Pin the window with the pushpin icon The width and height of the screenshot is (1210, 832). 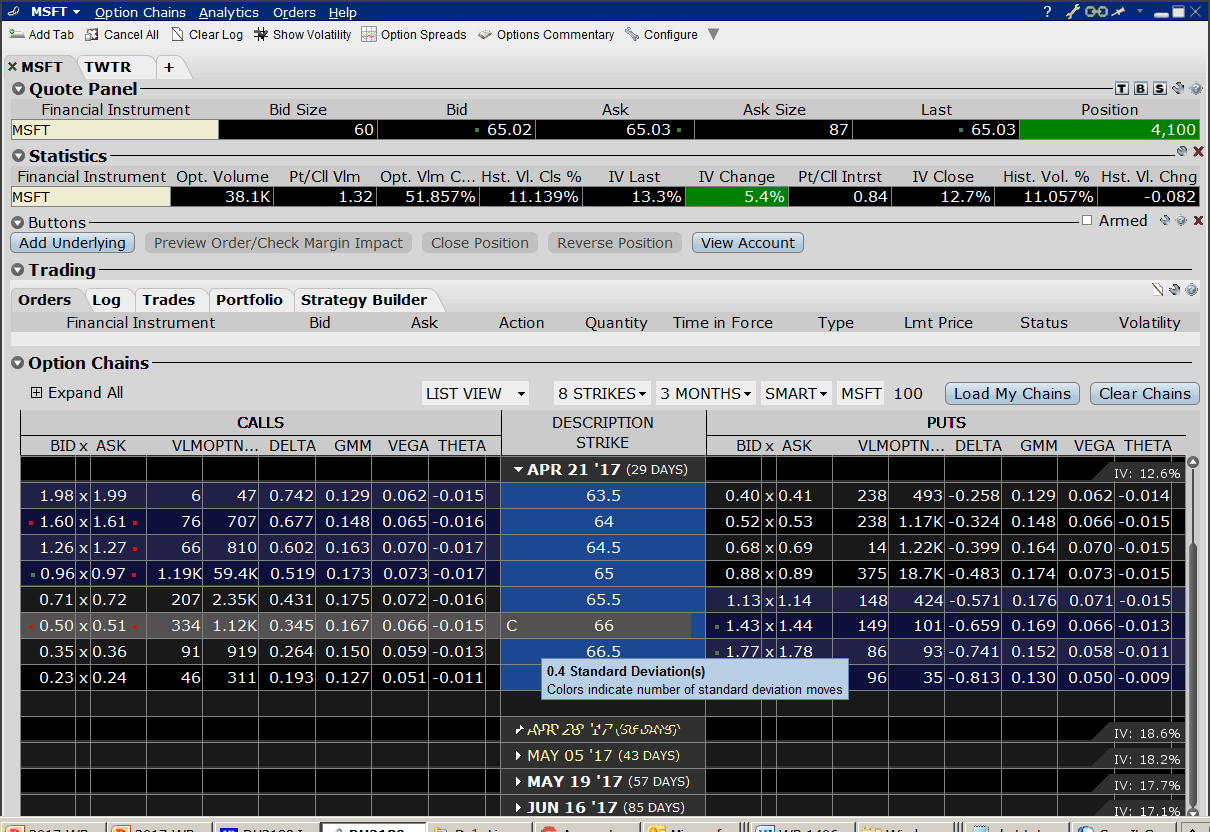point(1119,12)
